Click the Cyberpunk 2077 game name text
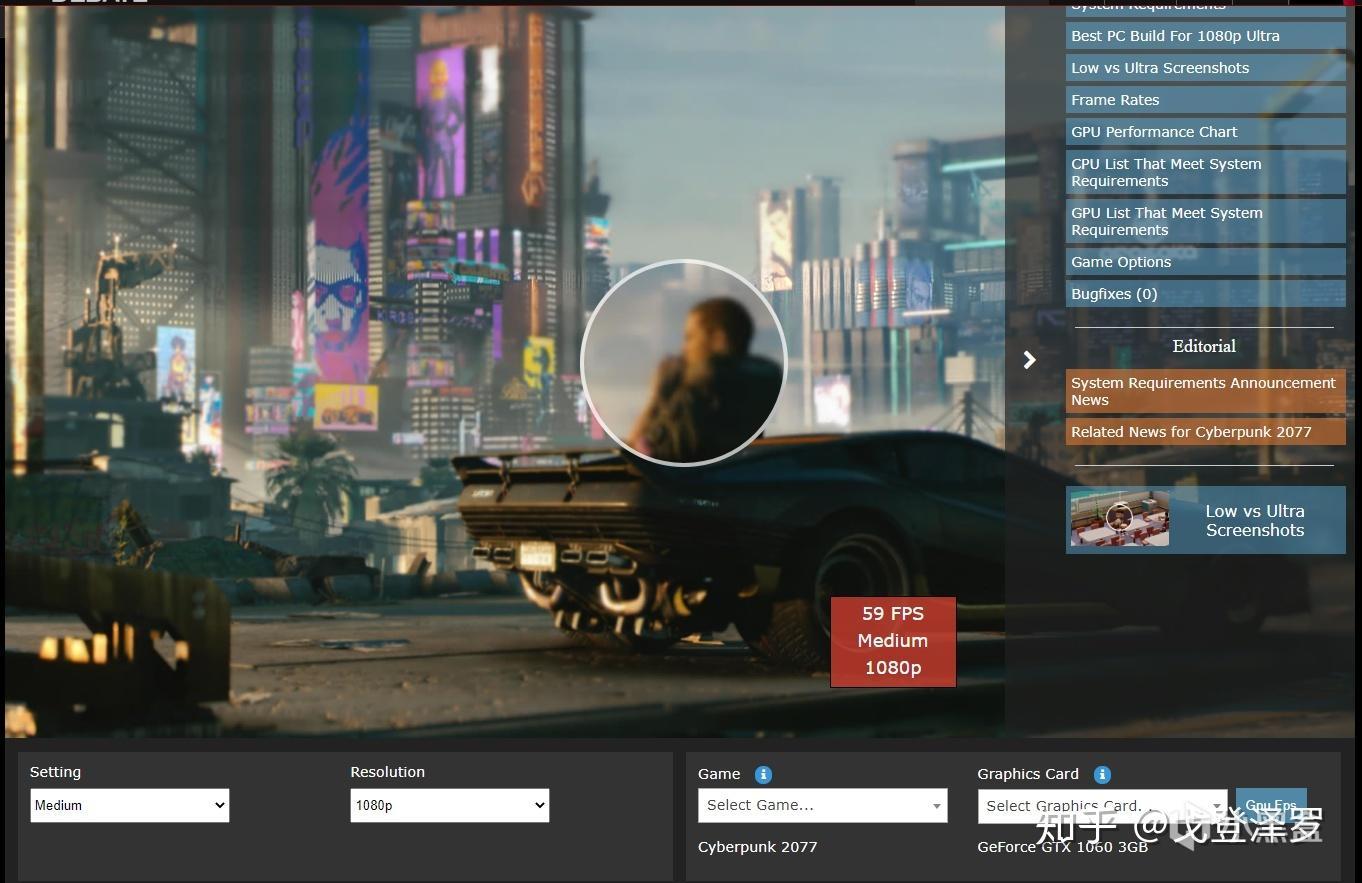Viewport: 1362px width, 883px height. pyautogui.click(x=757, y=847)
